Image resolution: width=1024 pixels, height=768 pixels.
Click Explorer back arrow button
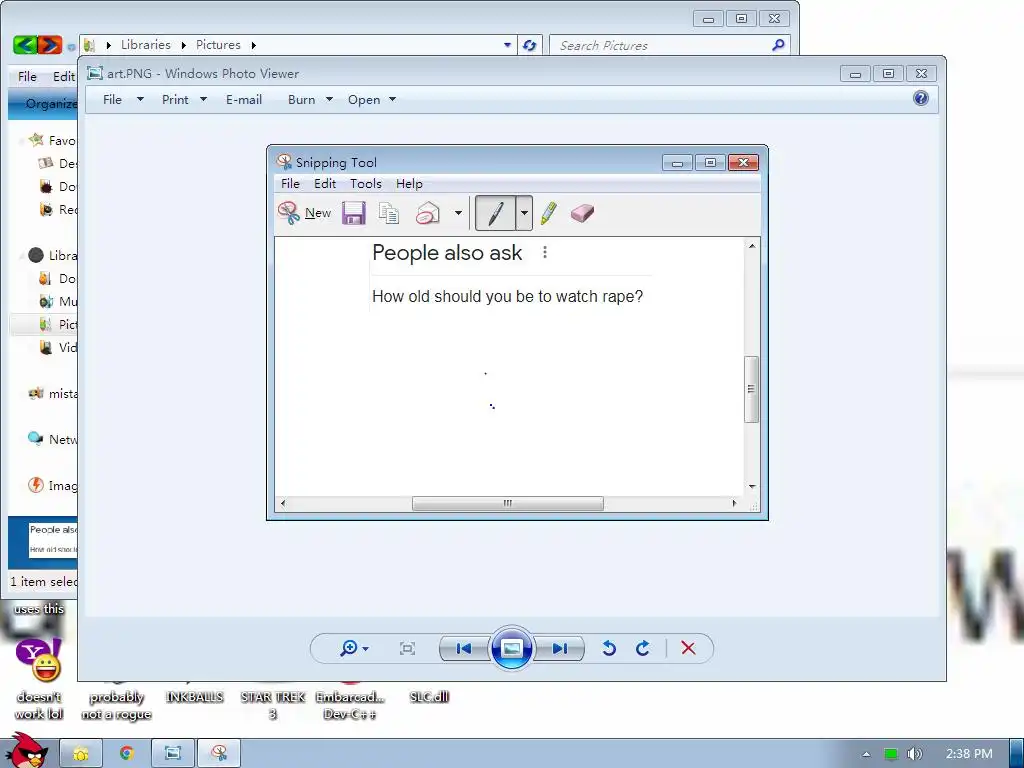[x=25, y=44]
